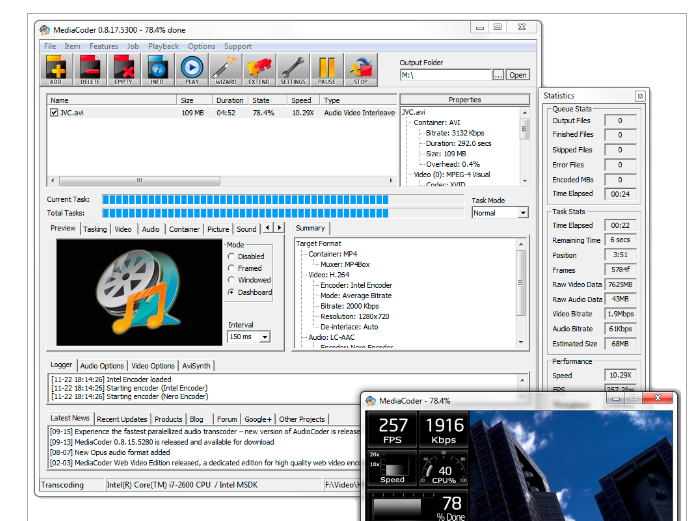Open the Settings wrench icon

[292, 68]
